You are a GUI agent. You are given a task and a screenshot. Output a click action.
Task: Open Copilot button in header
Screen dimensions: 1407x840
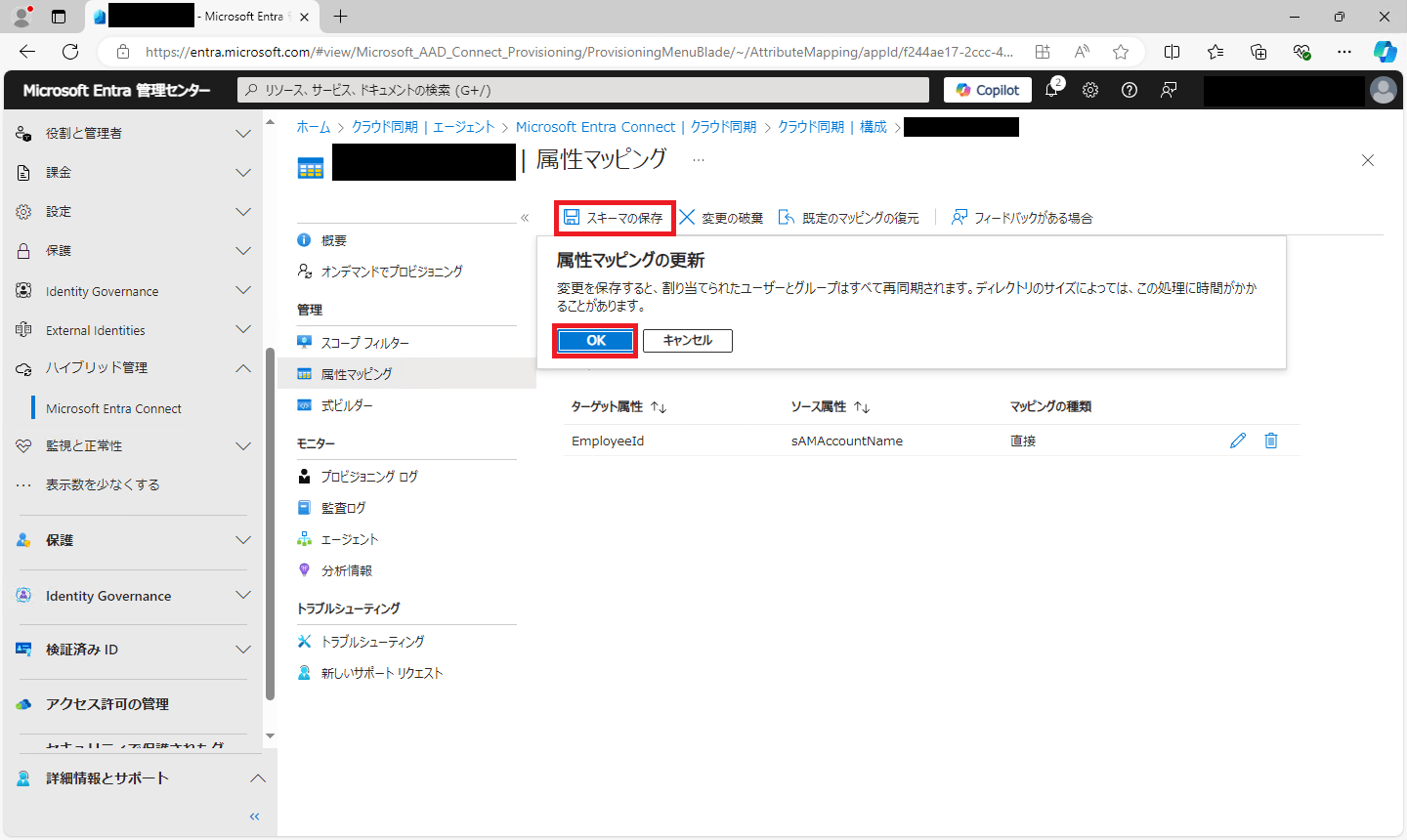988,90
